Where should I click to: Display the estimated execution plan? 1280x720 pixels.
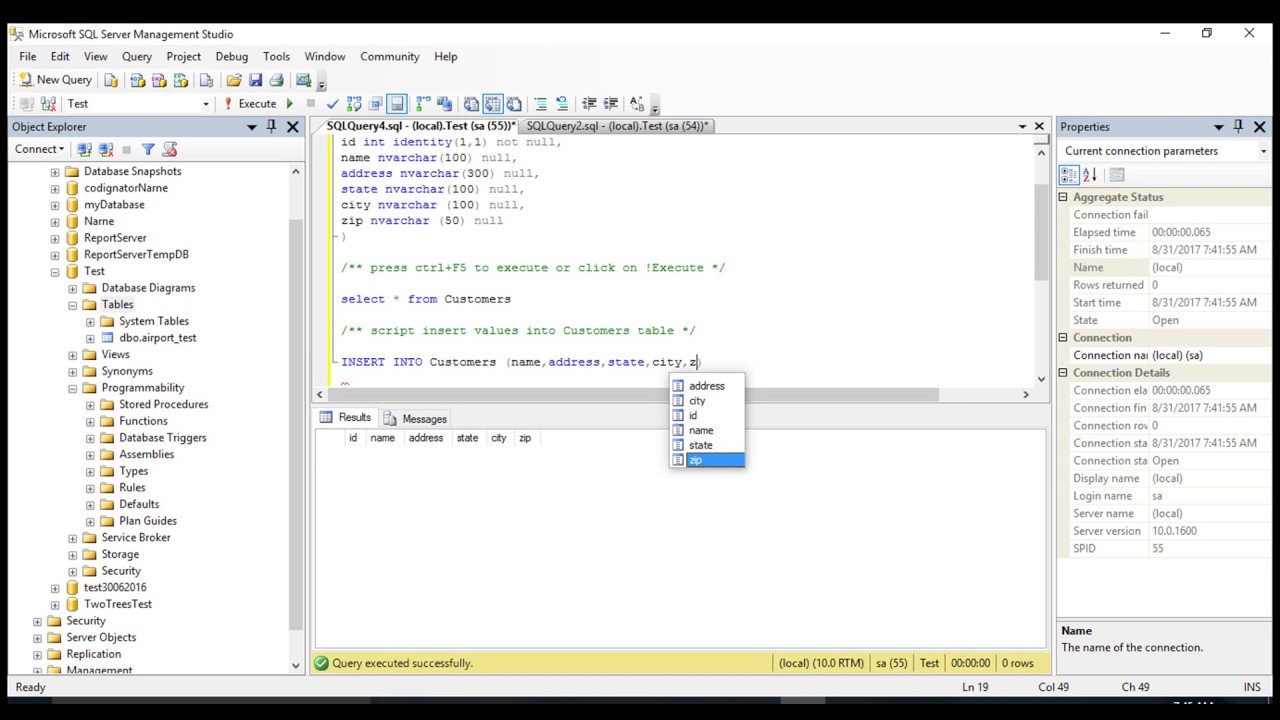[355, 104]
